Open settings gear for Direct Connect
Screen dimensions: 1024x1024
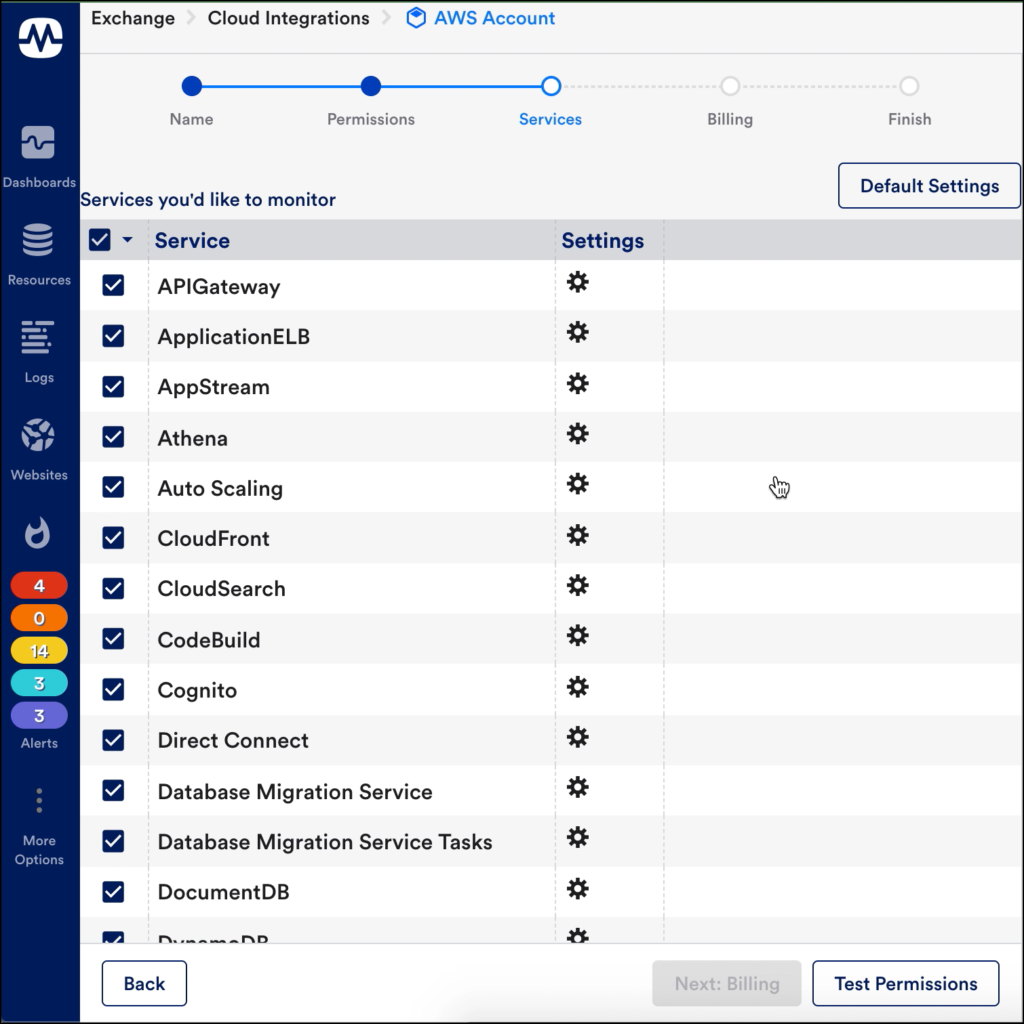[577, 737]
